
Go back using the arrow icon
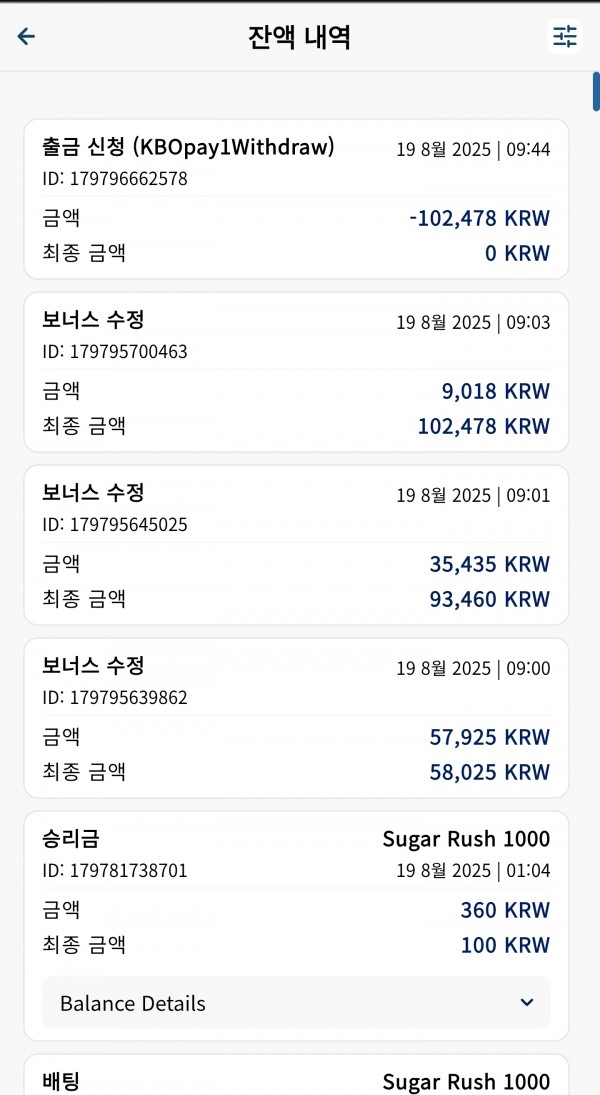pyautogui.click(x=27, y=36)
